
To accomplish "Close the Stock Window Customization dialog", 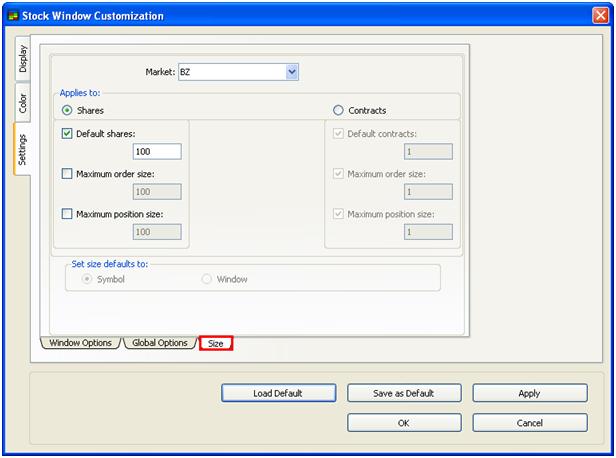I will [x=598, y=16].
